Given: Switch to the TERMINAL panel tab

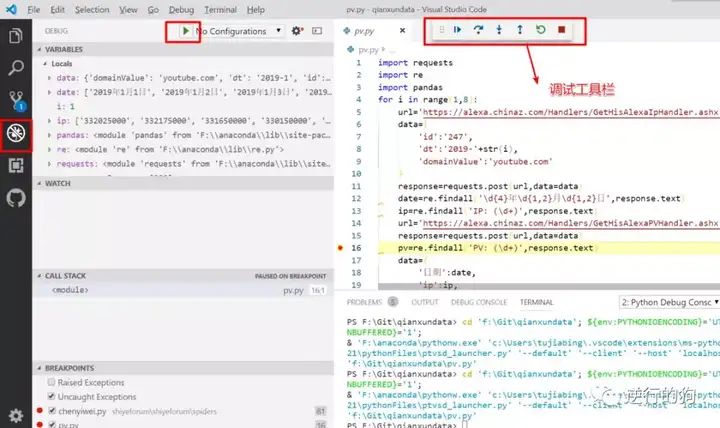Looking at the screenshot, I should [536, 302].
